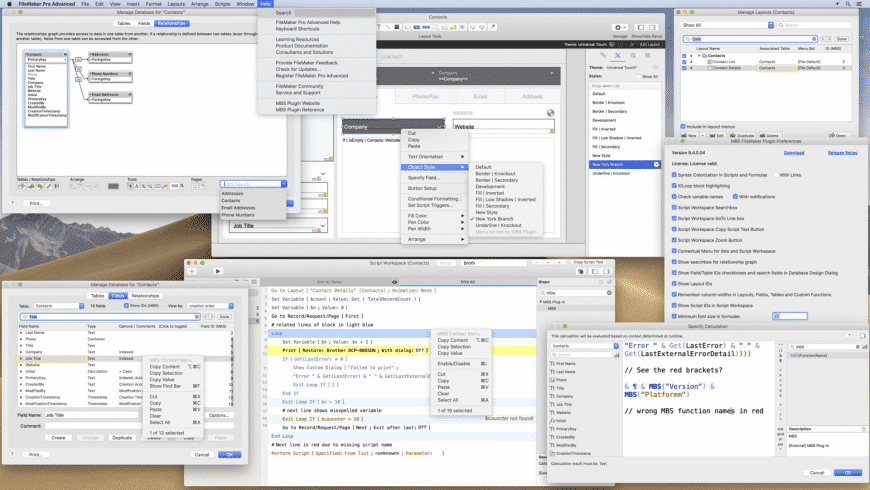Click the run script play button in Script Workspace
870x490 pixels.
218,271
